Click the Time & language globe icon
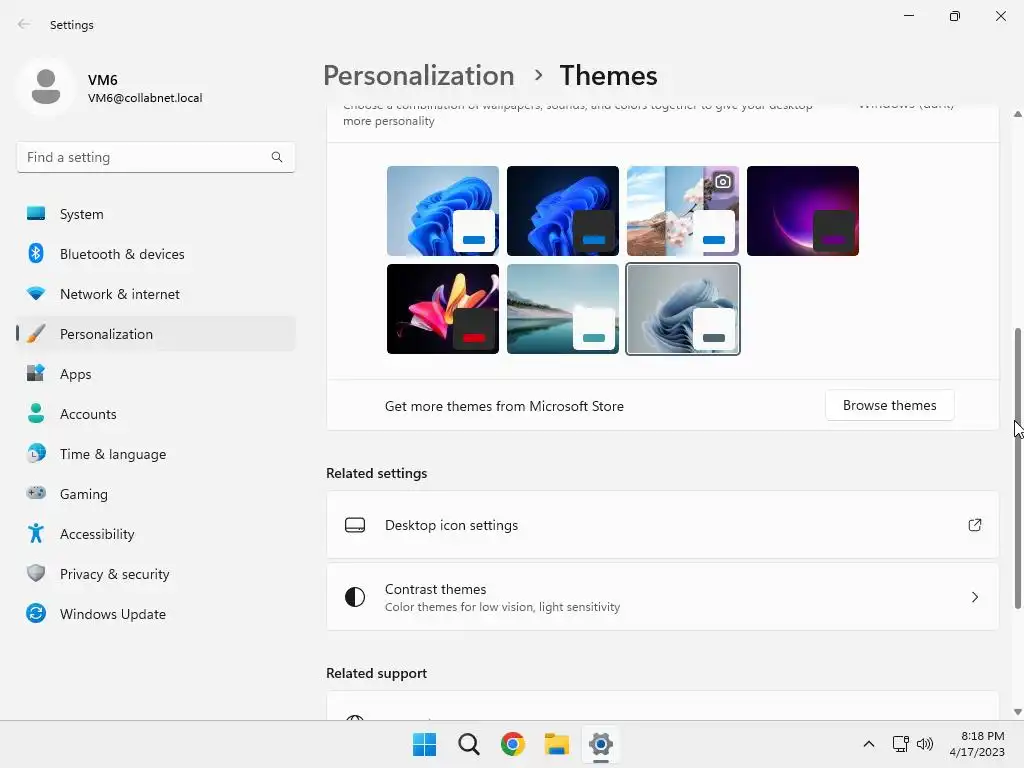 (x=36, y=453)
